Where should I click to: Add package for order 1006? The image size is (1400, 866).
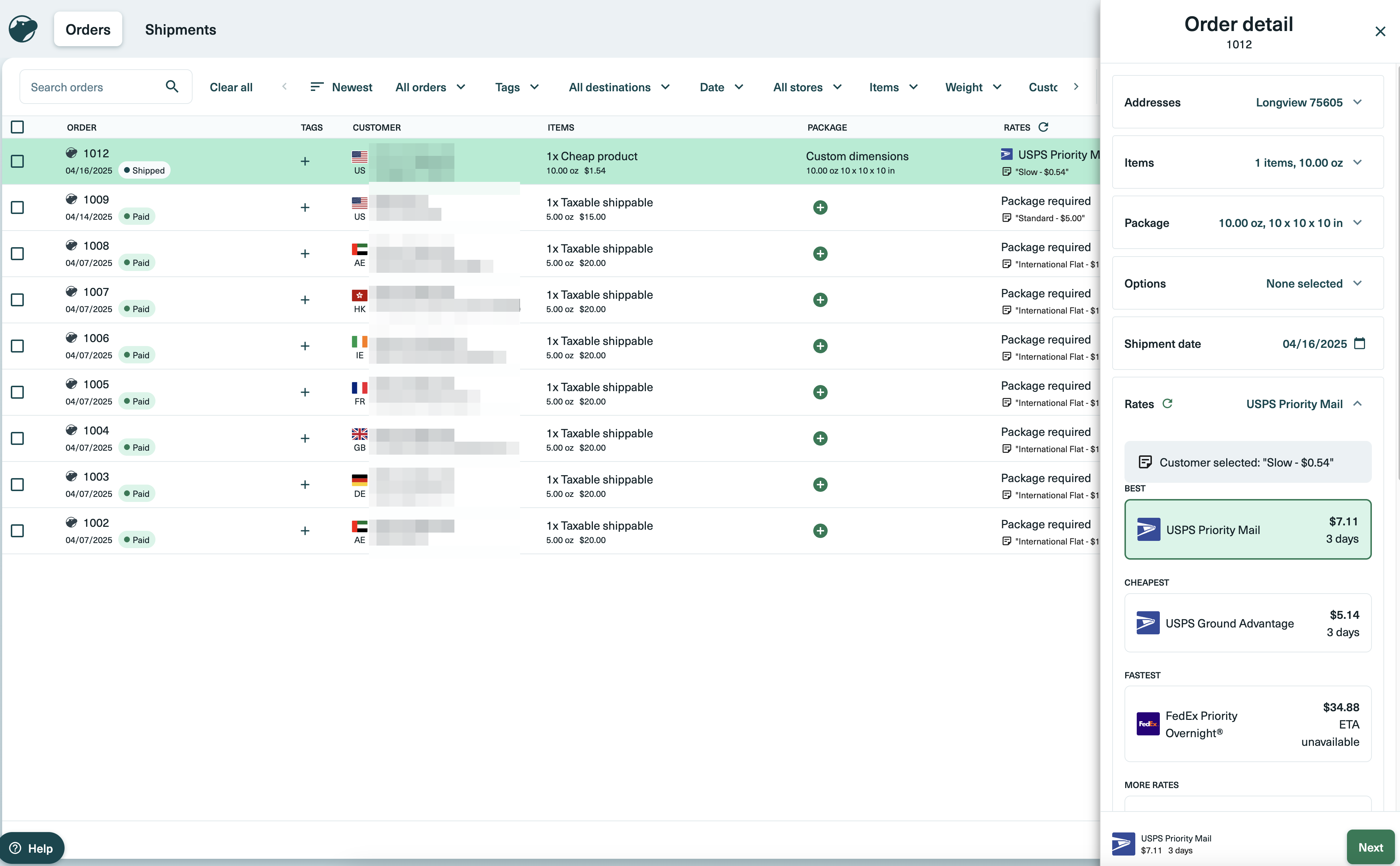[820, 346]
